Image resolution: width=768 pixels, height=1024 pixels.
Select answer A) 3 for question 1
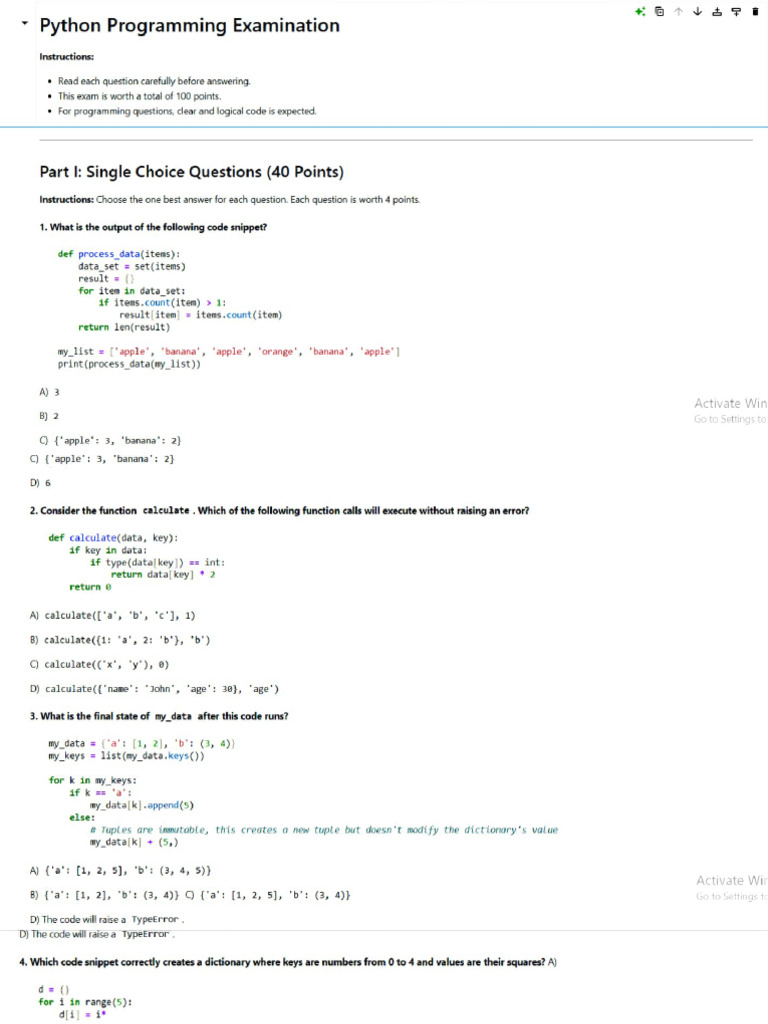49,392
